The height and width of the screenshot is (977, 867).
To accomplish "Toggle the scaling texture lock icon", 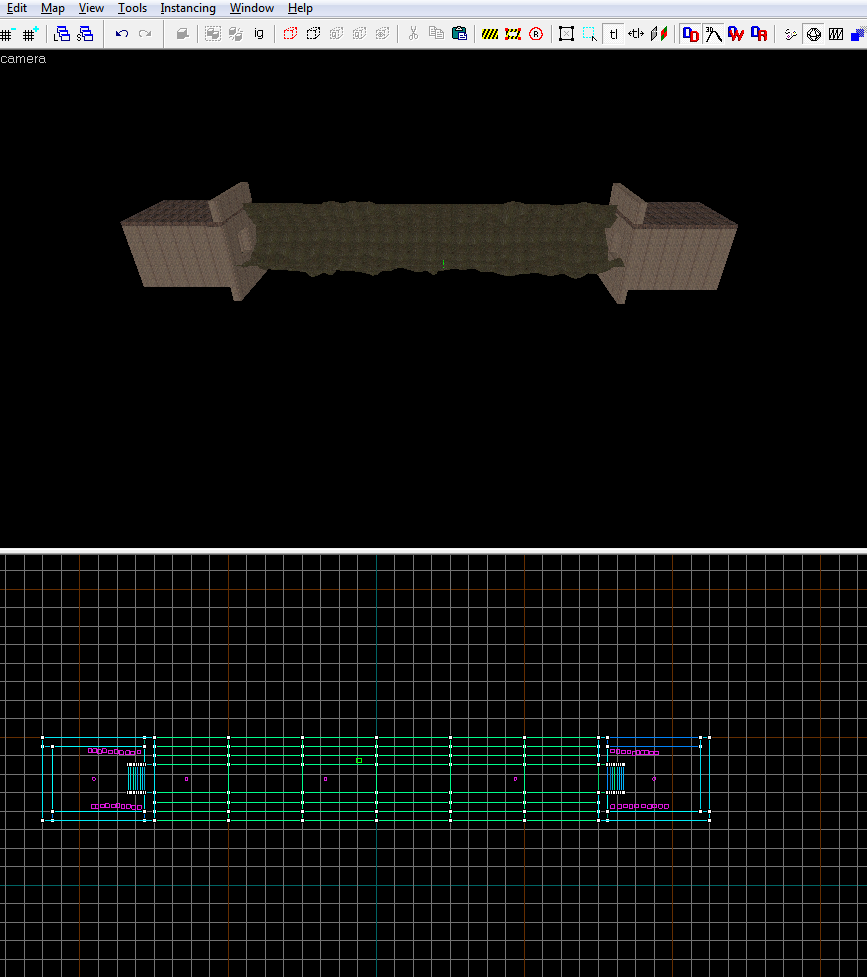I will tap(636, 34).
